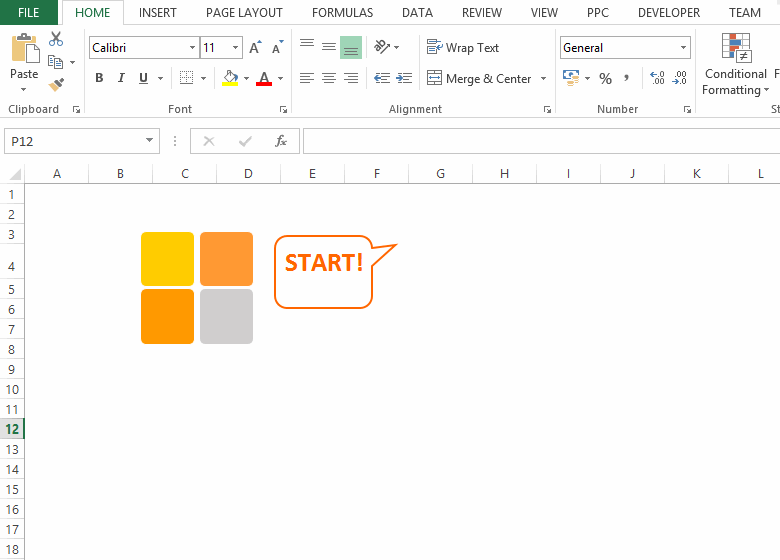The height and width of the screenshot is (560, 780).
Task: Set top vertical alignment
Action: [x=307, y=43]
